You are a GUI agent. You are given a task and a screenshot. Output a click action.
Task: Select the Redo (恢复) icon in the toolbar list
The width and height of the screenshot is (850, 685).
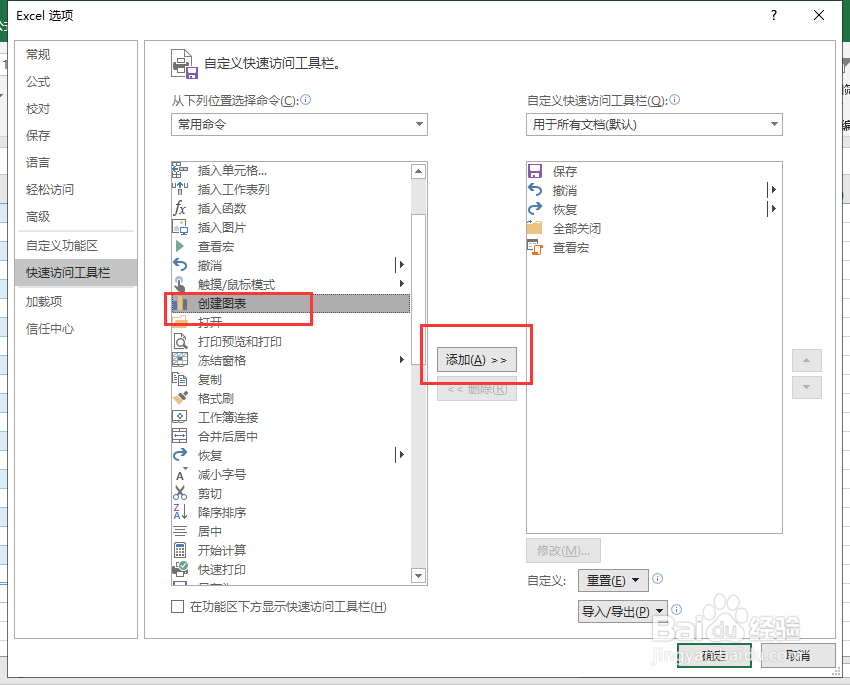[535, 209]
